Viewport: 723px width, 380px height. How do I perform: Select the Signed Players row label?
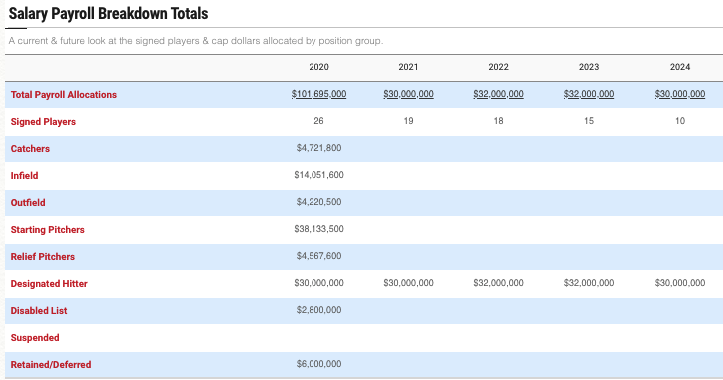43,122
